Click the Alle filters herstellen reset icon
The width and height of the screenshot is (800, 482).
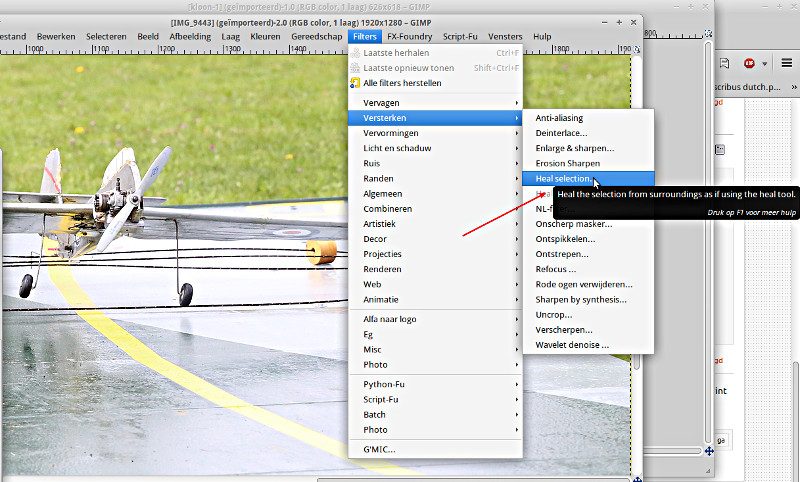pyautogui.click(x=355, y=83)
